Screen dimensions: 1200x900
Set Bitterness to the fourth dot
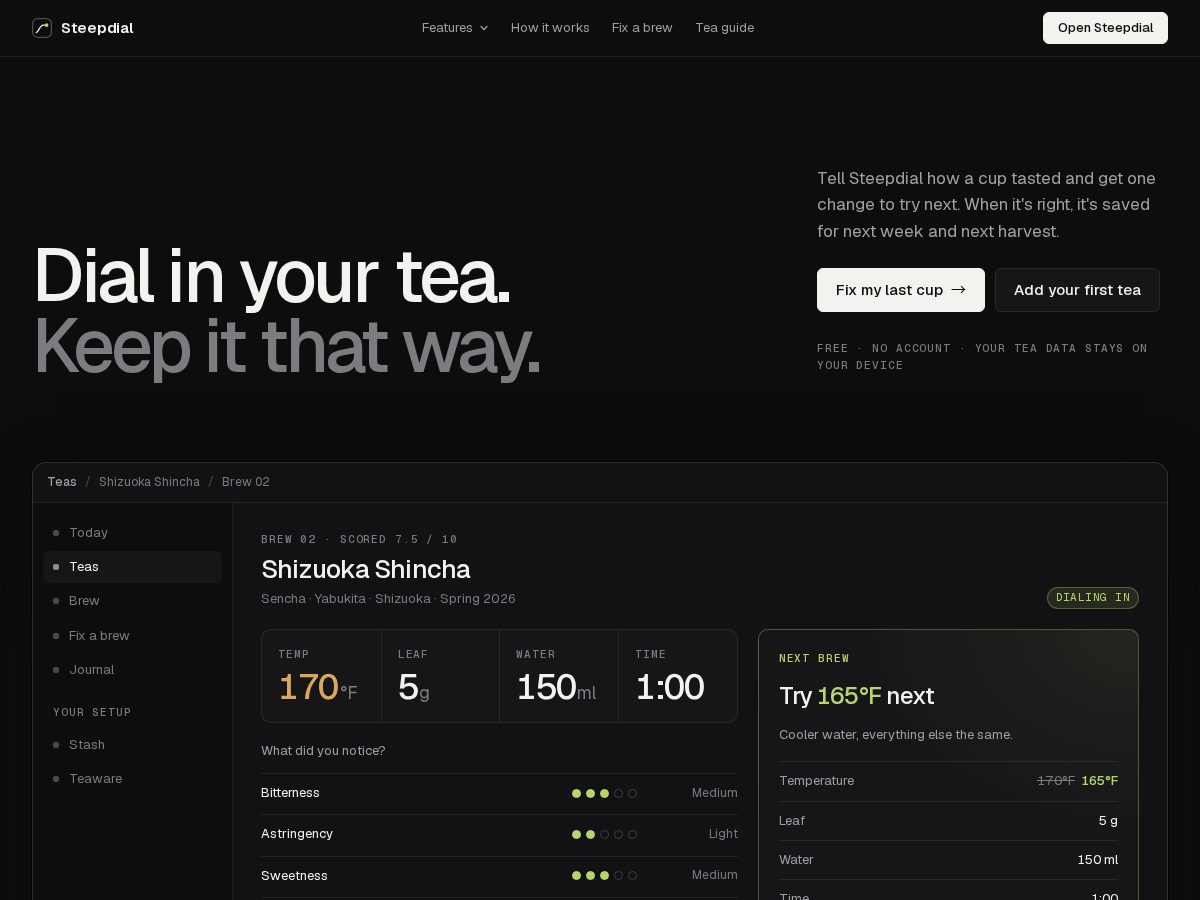tap(618, 794)
